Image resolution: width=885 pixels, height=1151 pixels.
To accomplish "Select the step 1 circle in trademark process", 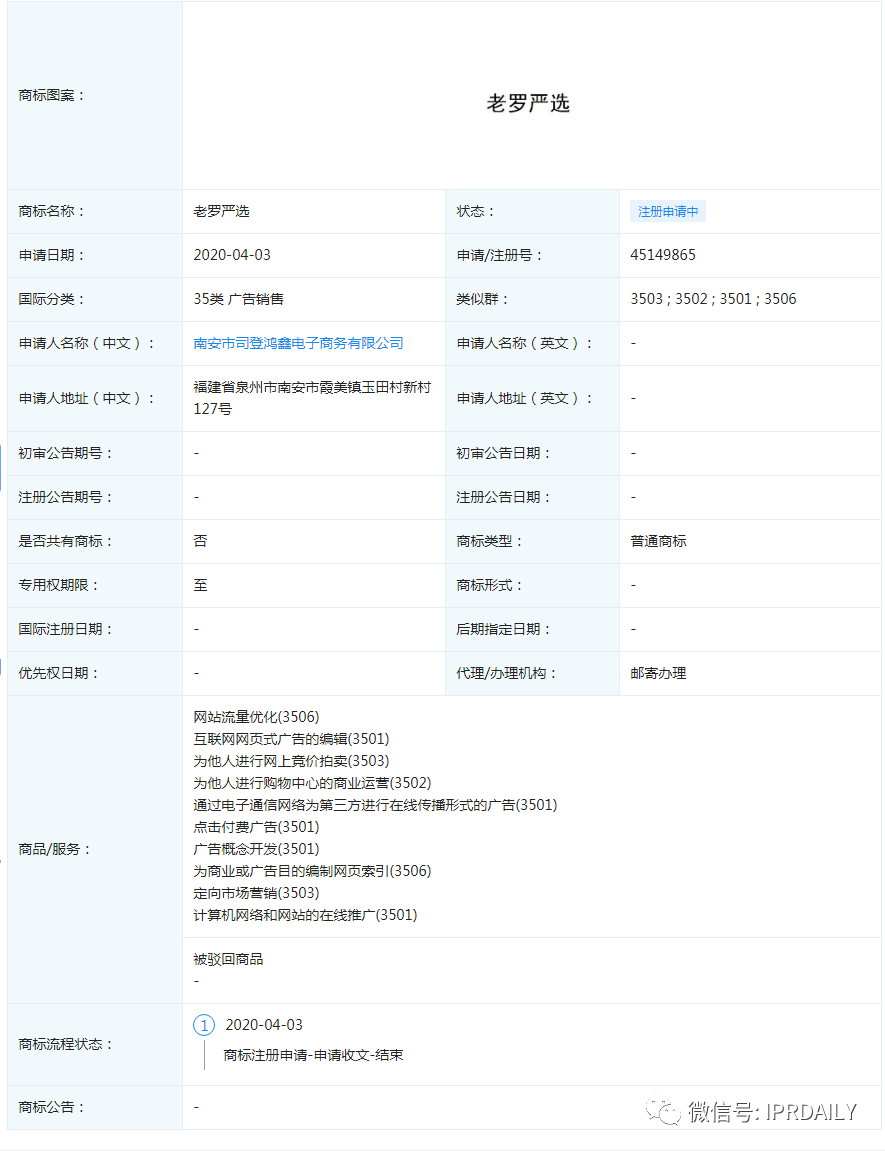I will [204, 1025].
